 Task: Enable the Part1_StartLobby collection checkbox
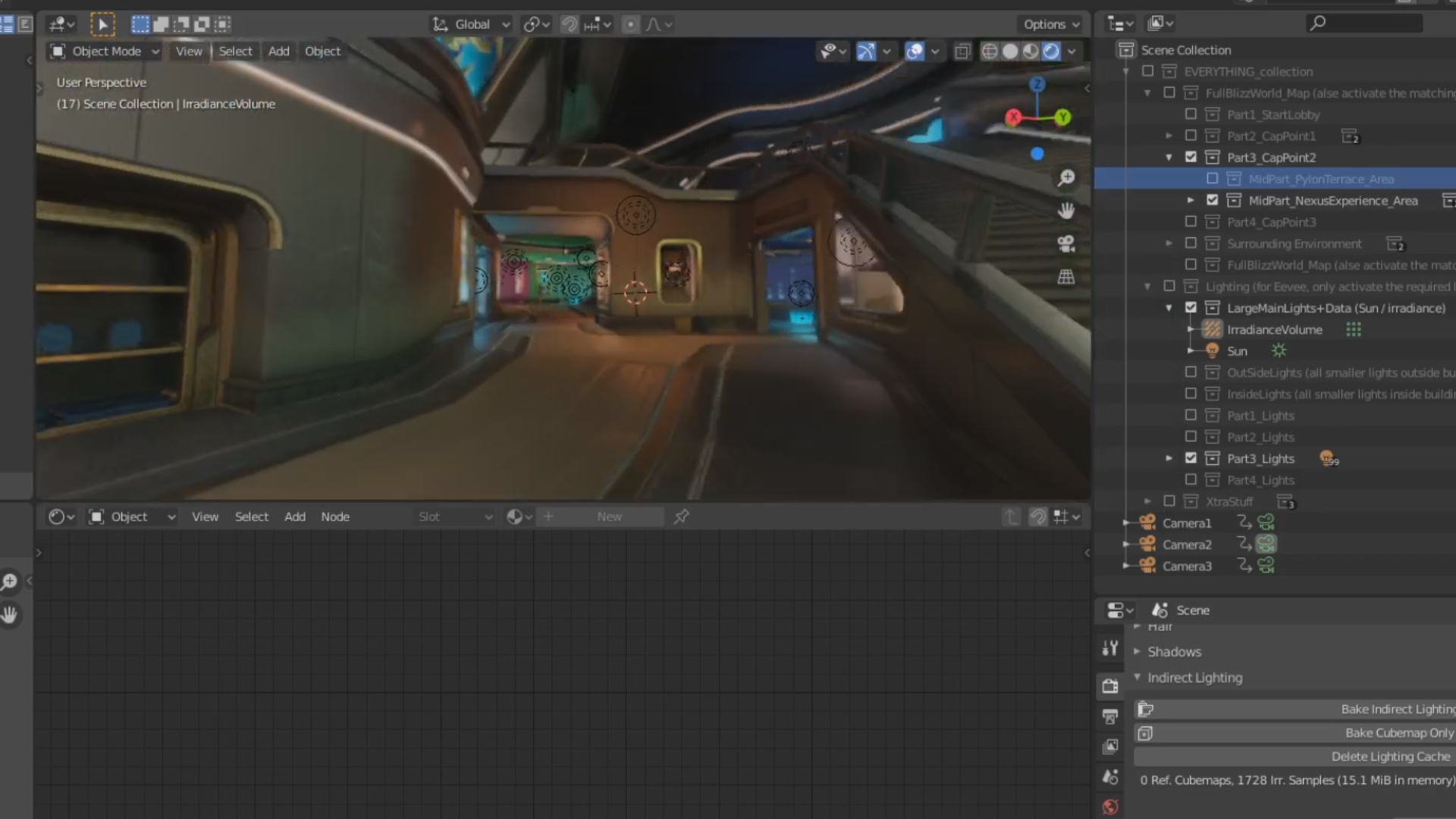[1191, 114]
